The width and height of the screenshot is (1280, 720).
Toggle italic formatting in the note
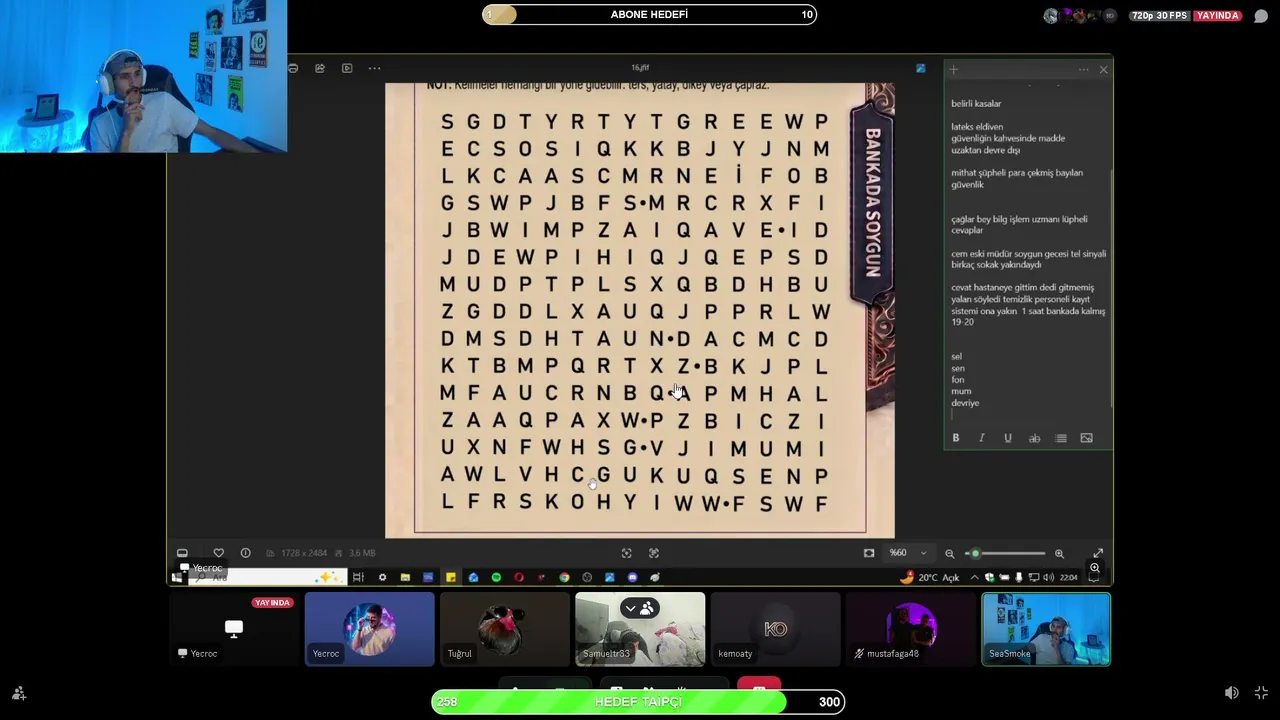tap(982, 438)
